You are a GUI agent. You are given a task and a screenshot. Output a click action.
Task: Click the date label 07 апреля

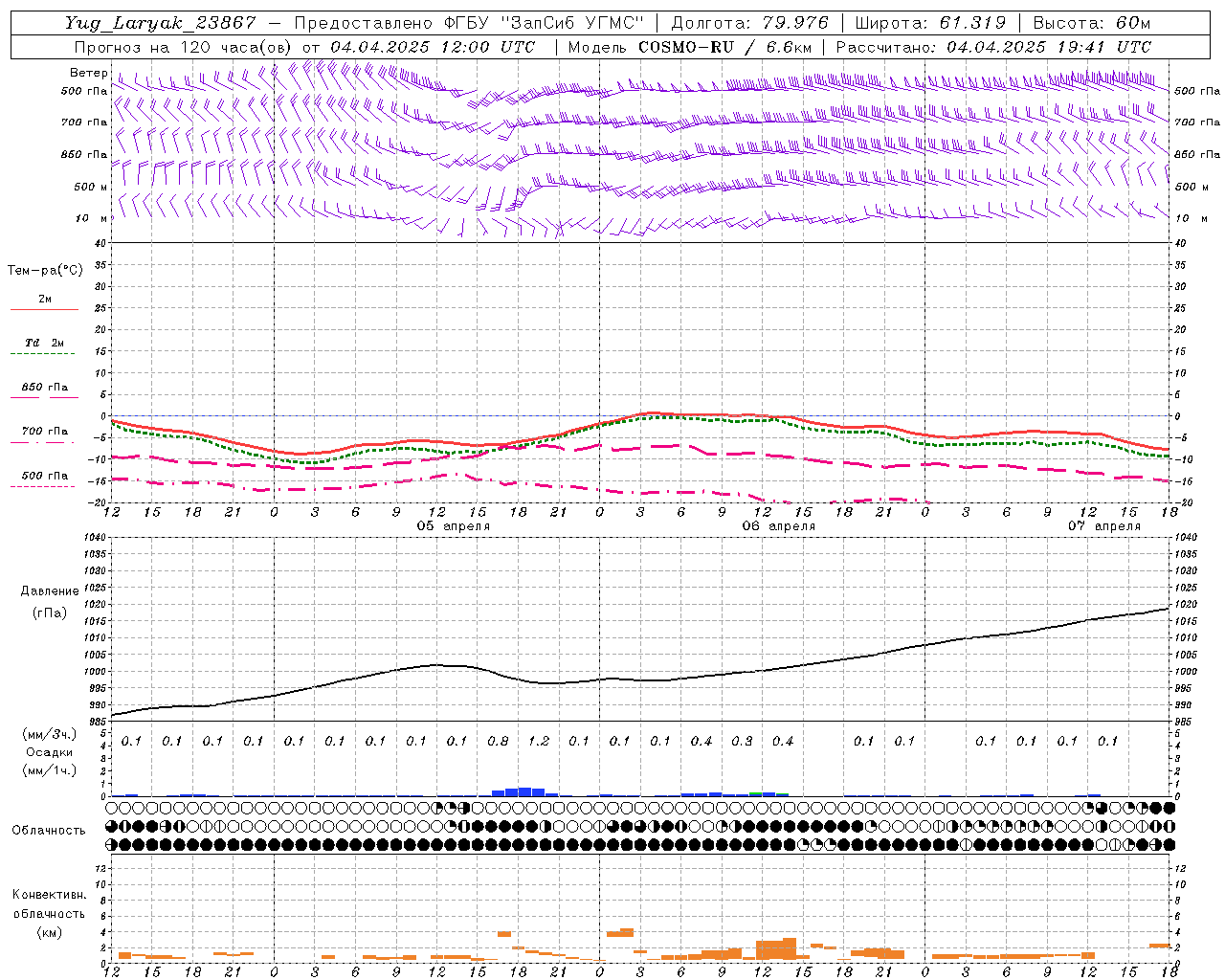click(x=1104, y=526)
